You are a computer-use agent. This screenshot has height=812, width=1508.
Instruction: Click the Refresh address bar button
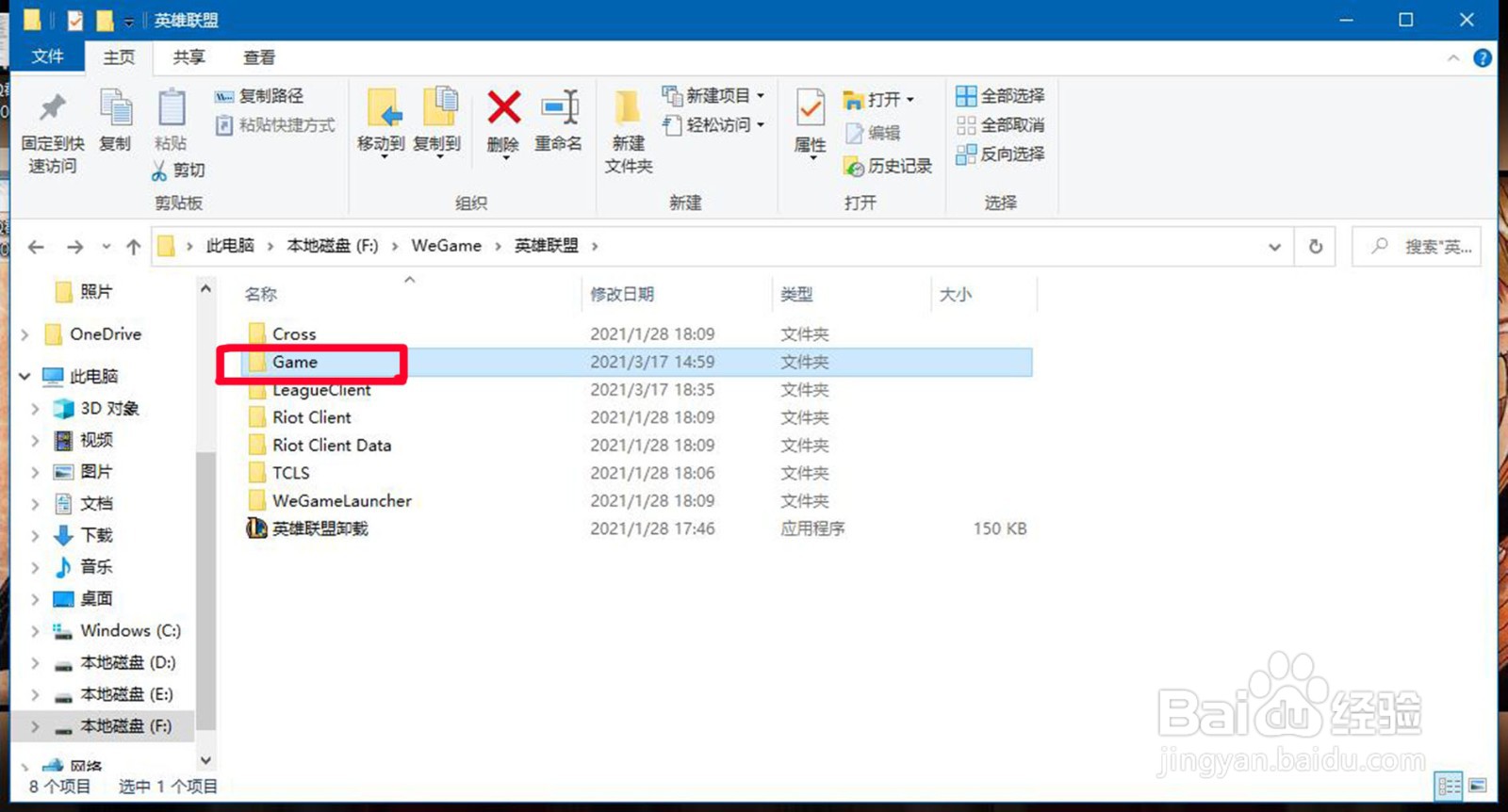click(x=1316, y=247)
